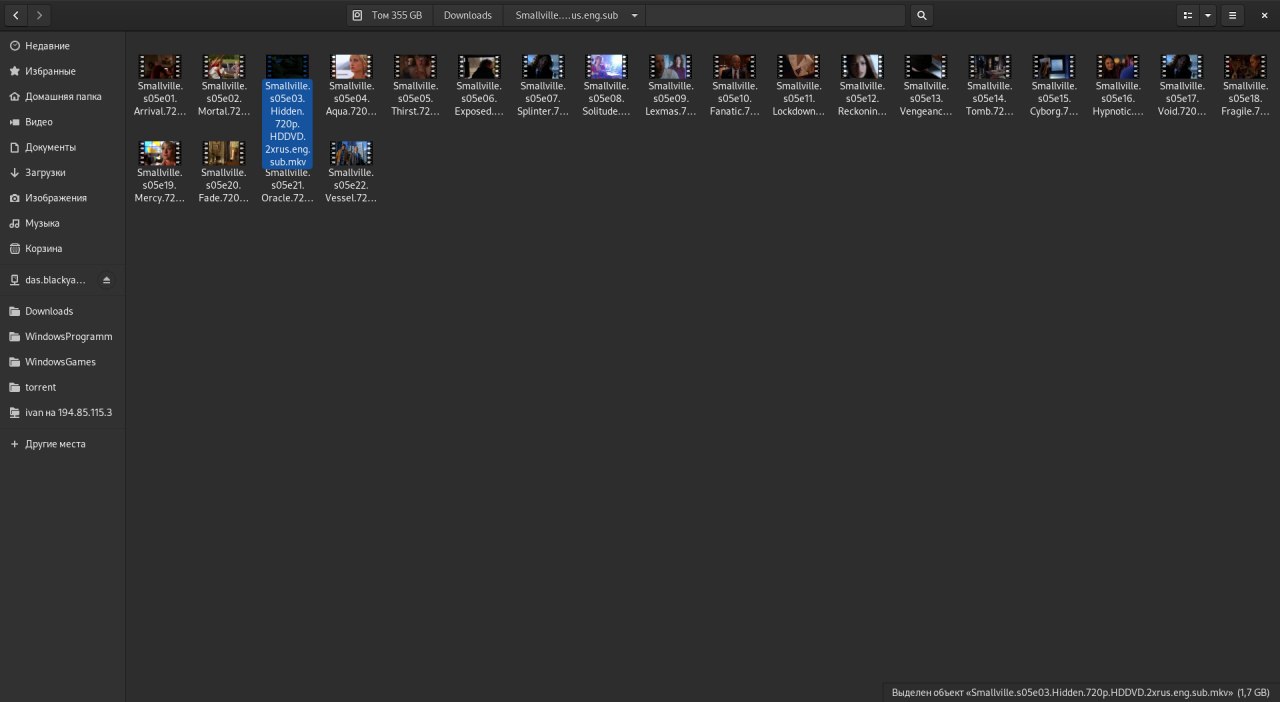Click the Том 355 GB path segment
Viewport: 1280px width, 702px height.
[x=389, y=15]
